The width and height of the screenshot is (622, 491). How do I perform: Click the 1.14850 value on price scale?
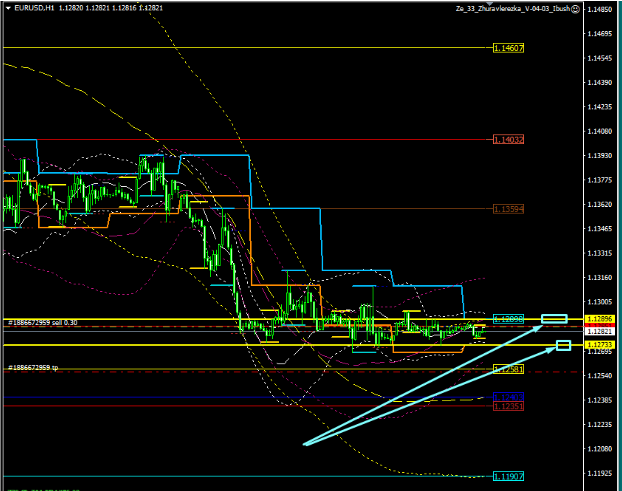pyautogui.click(x=600, y=9)
